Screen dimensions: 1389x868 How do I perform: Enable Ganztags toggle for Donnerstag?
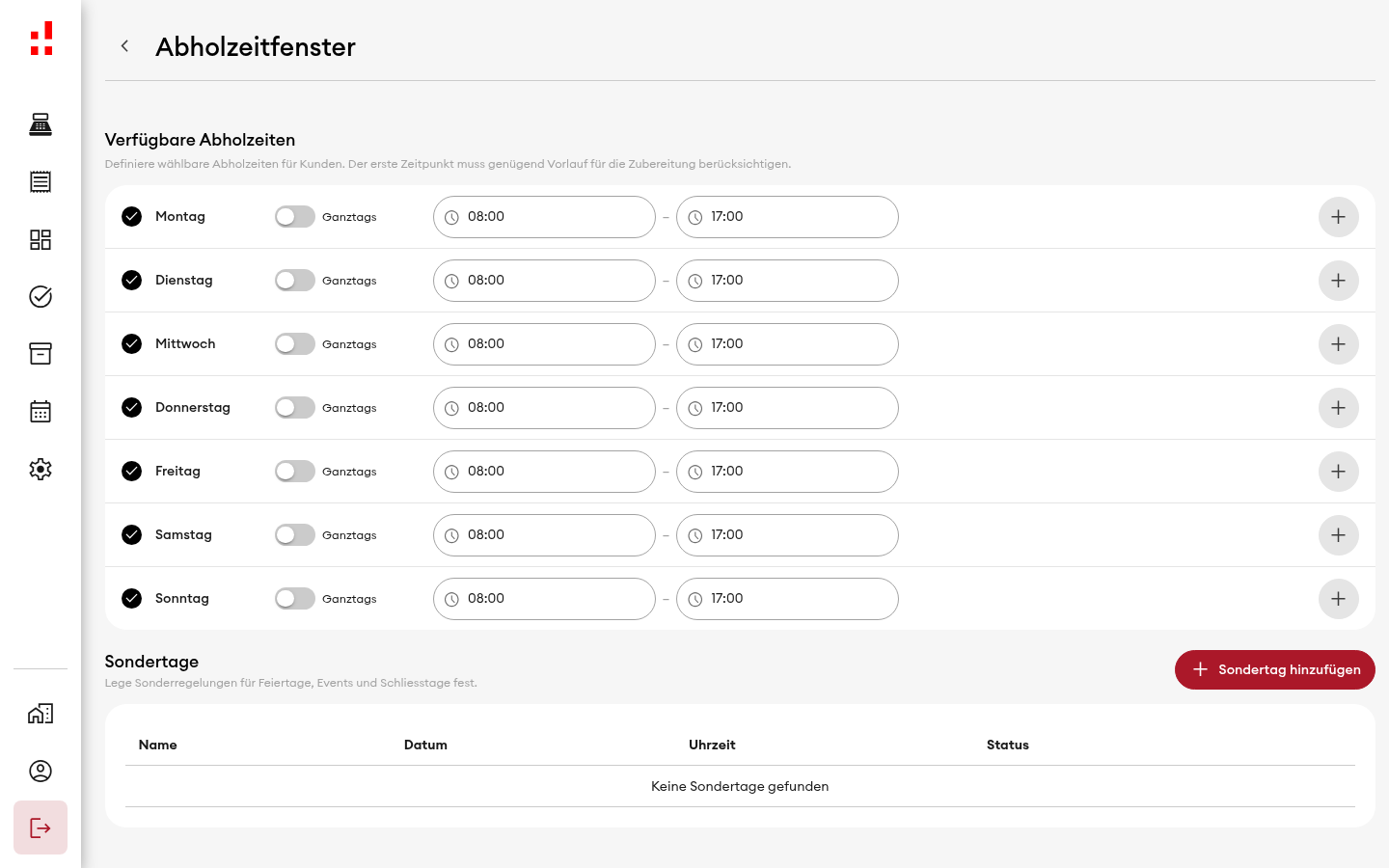295,407
